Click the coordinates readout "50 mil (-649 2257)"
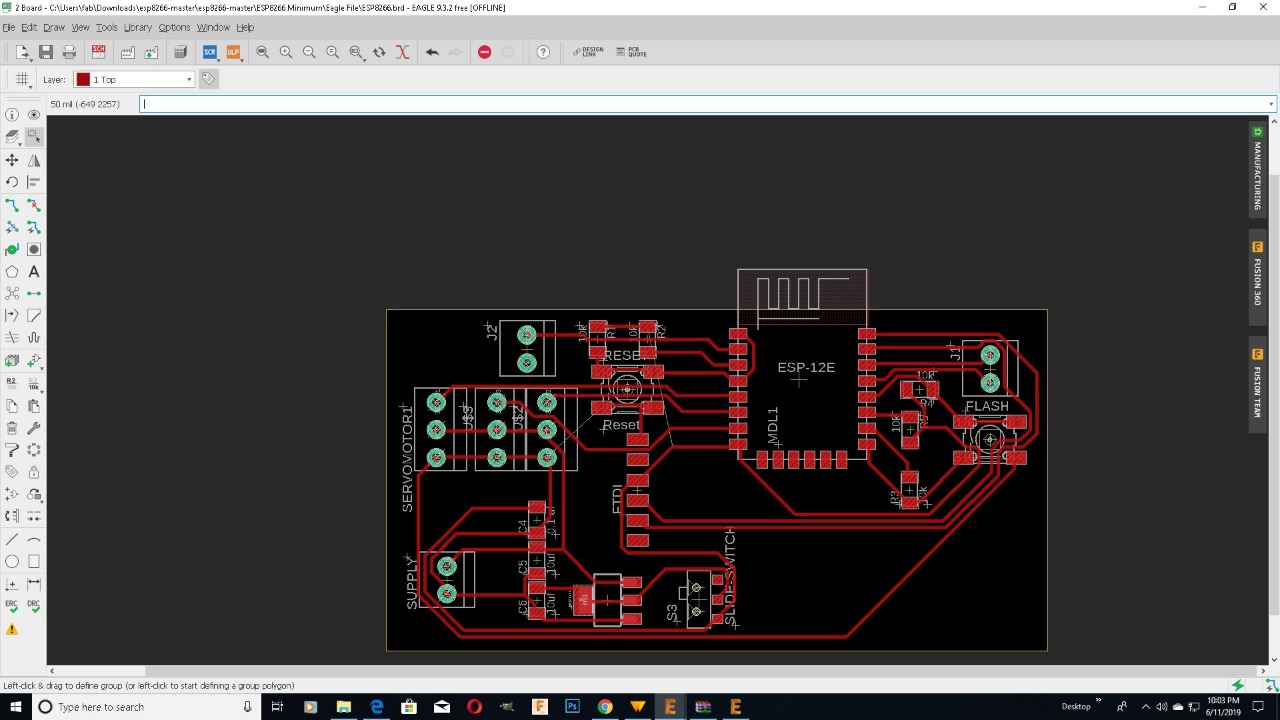Screen dimensions: 1280x720 pos(85,104)
